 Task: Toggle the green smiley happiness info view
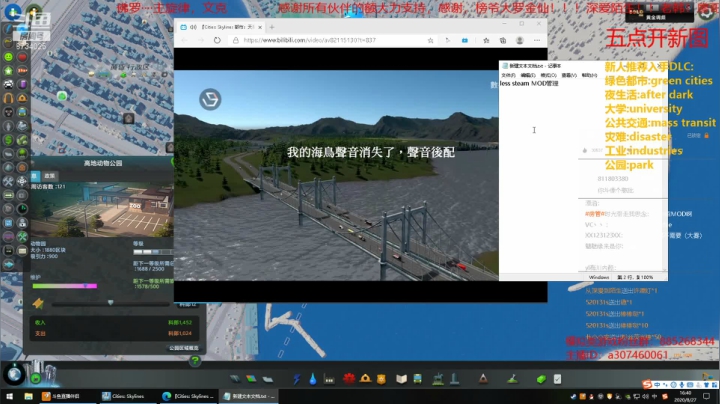pos(8,57)
